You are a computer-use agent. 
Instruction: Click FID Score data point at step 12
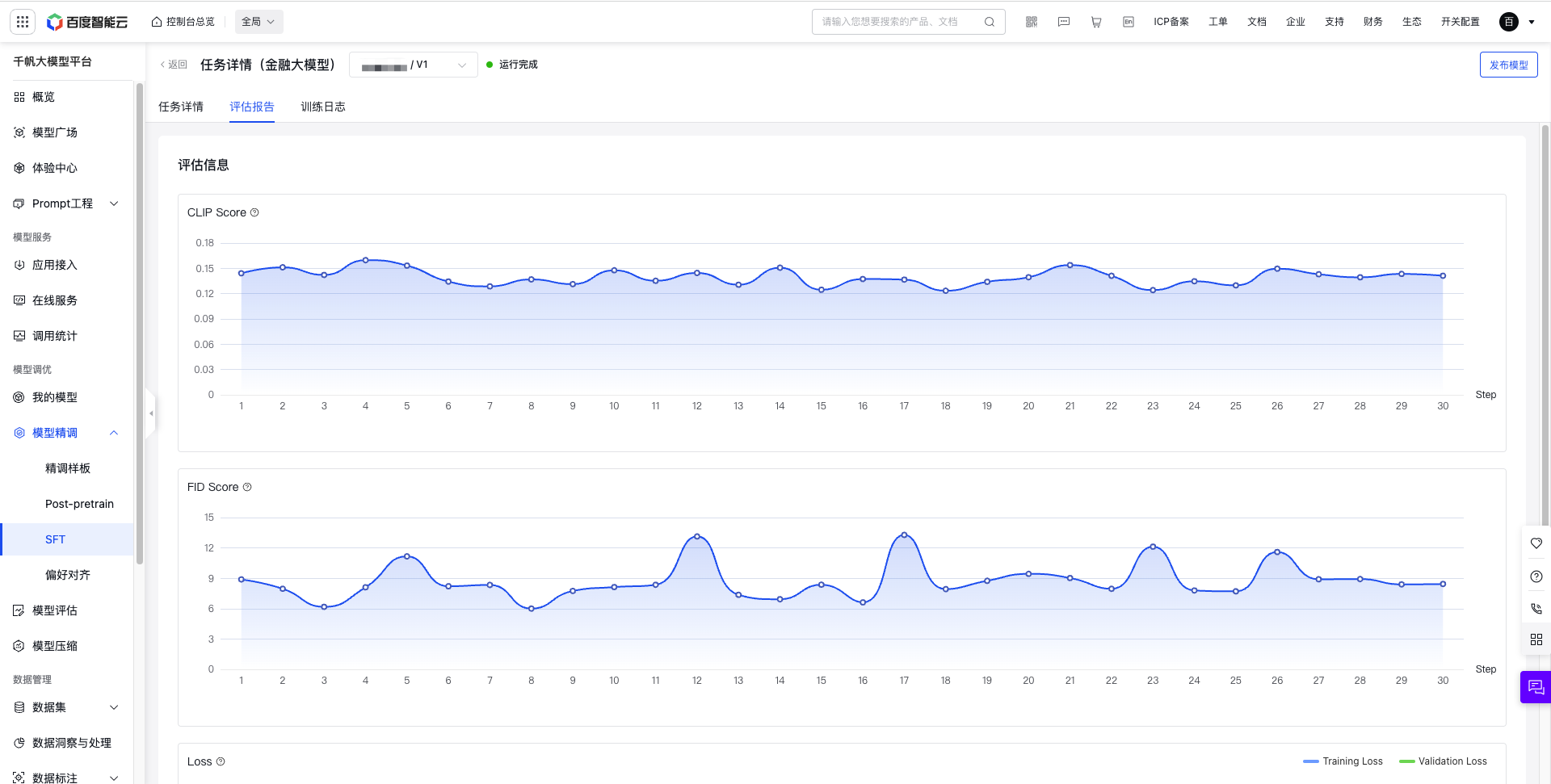(x=697, y=536)
